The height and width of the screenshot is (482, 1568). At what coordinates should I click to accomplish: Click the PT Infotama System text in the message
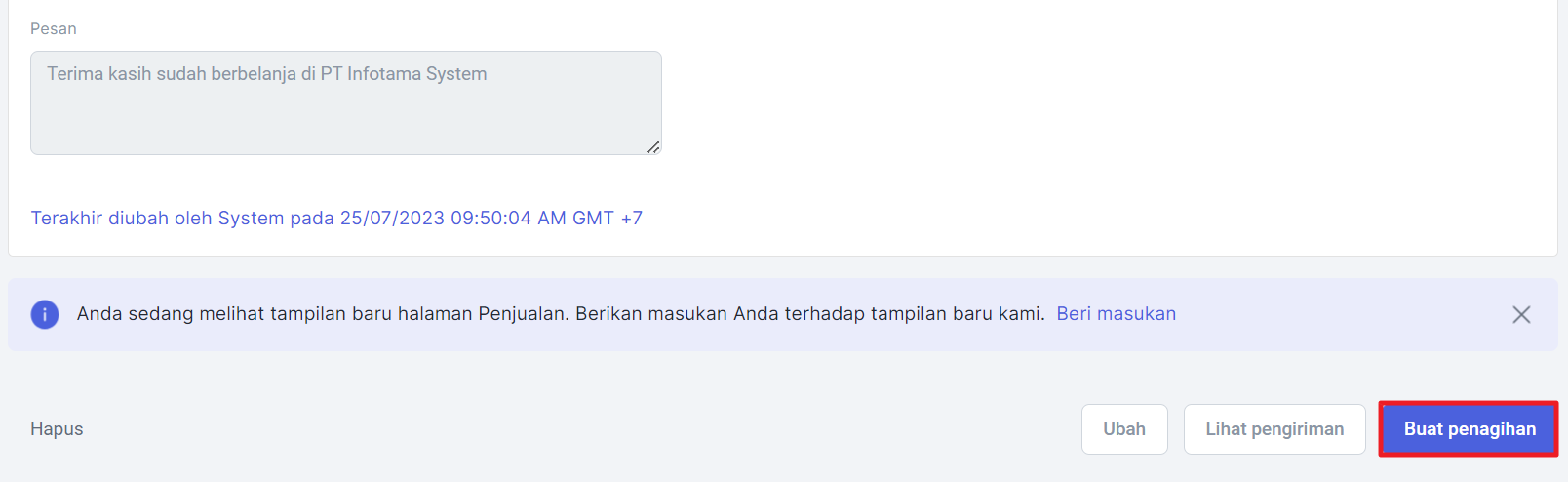coord(404,74)
